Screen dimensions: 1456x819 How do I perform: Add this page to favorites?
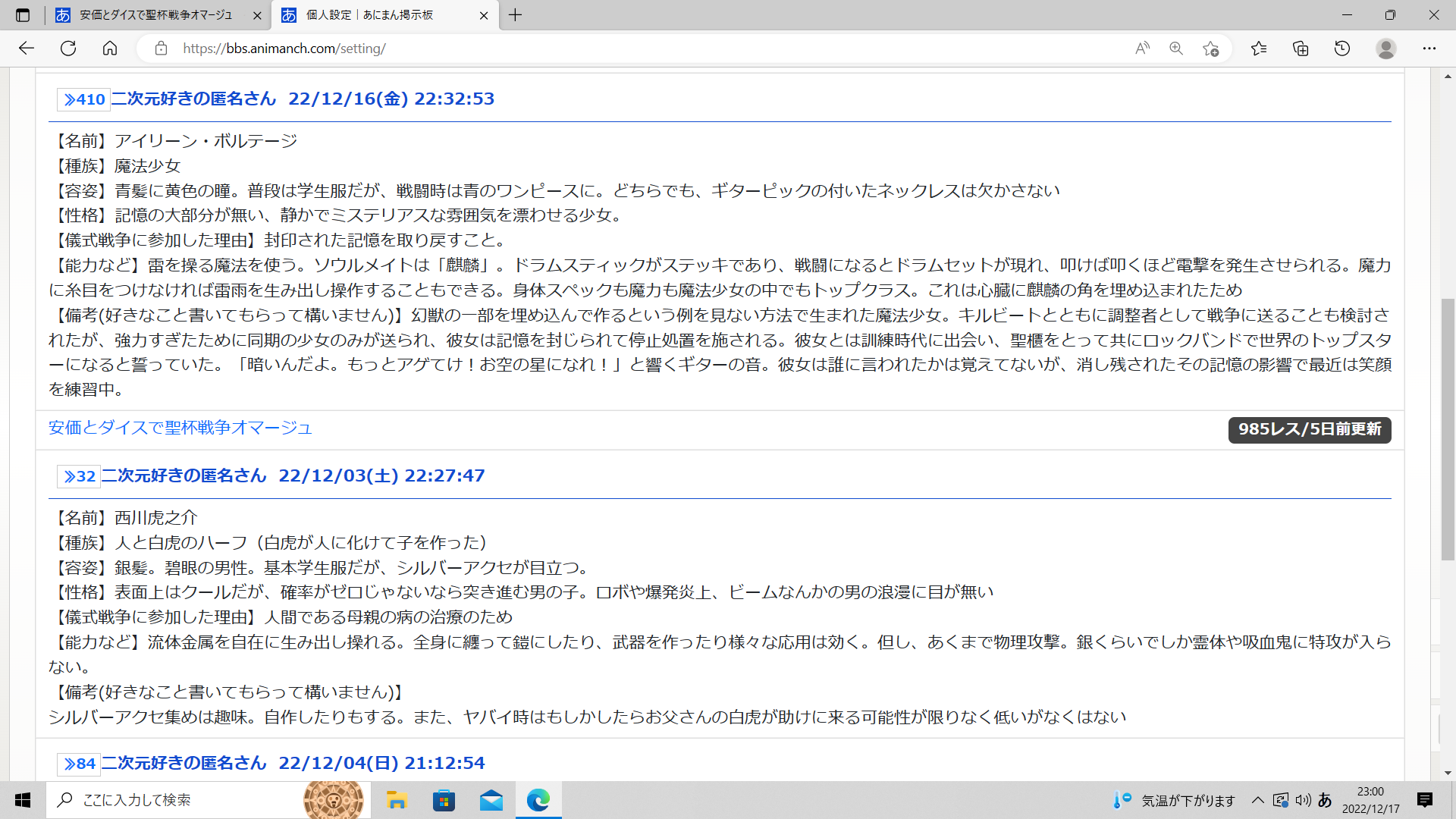click(1211, 49)
